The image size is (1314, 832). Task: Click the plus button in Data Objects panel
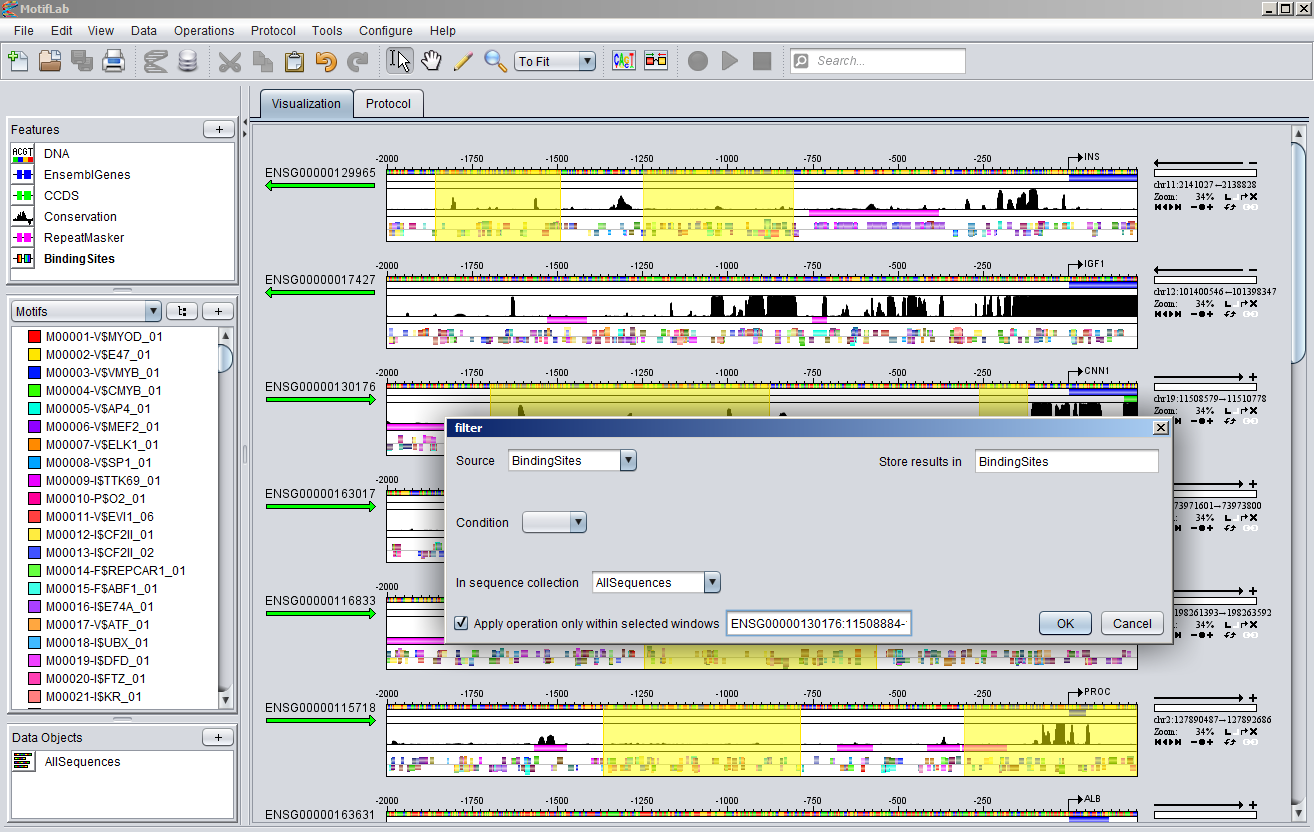tap(219, 737)
